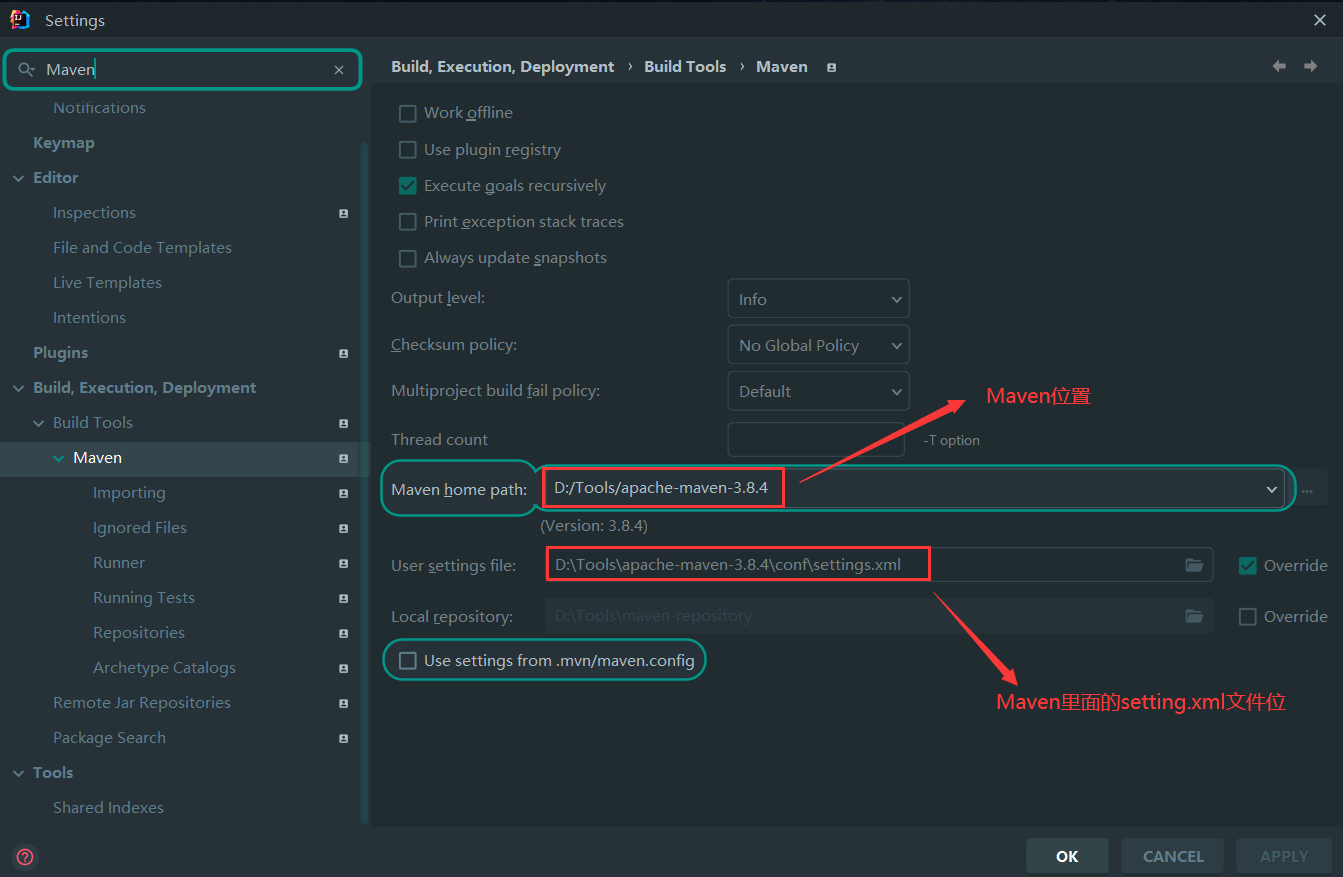Image resolution: width=1343 pixels, height=877 pixels.
Task: Enable Work offline checkbox
Action: (407, 113)
